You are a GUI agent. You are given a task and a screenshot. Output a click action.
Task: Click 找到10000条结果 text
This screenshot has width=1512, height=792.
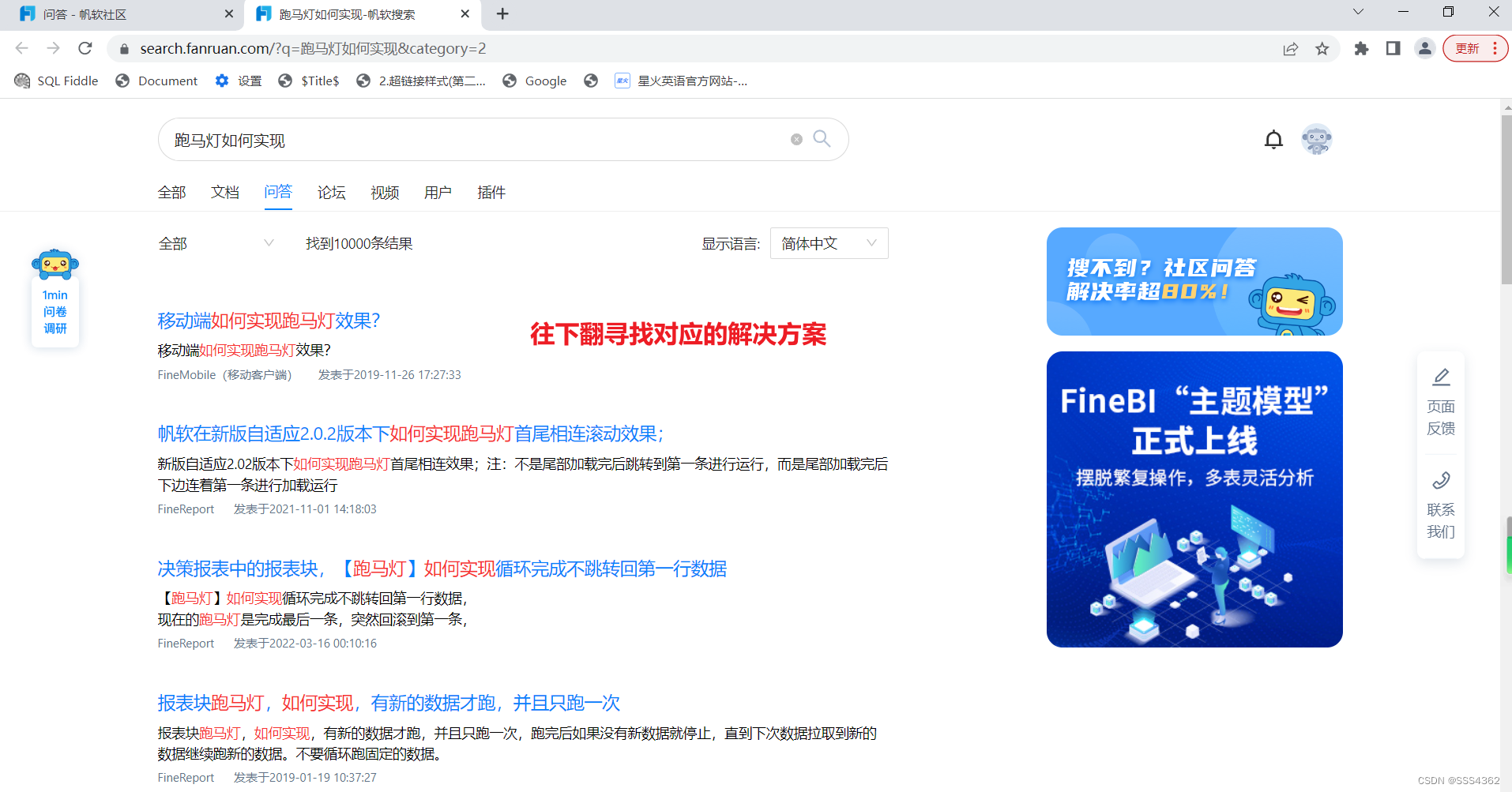click(359, 243)
